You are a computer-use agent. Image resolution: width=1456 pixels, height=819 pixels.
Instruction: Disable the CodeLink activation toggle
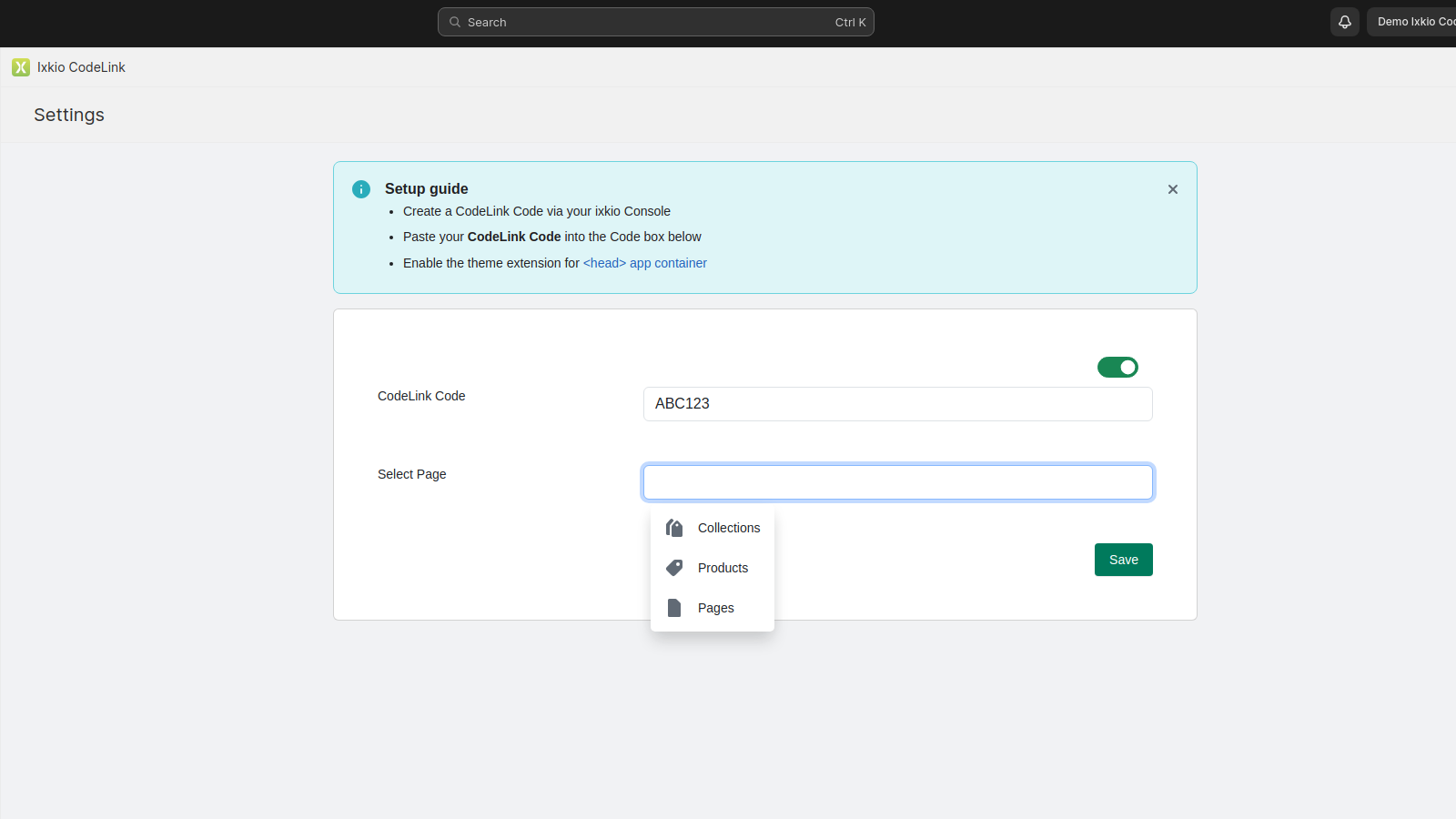tap(1117, 367)
